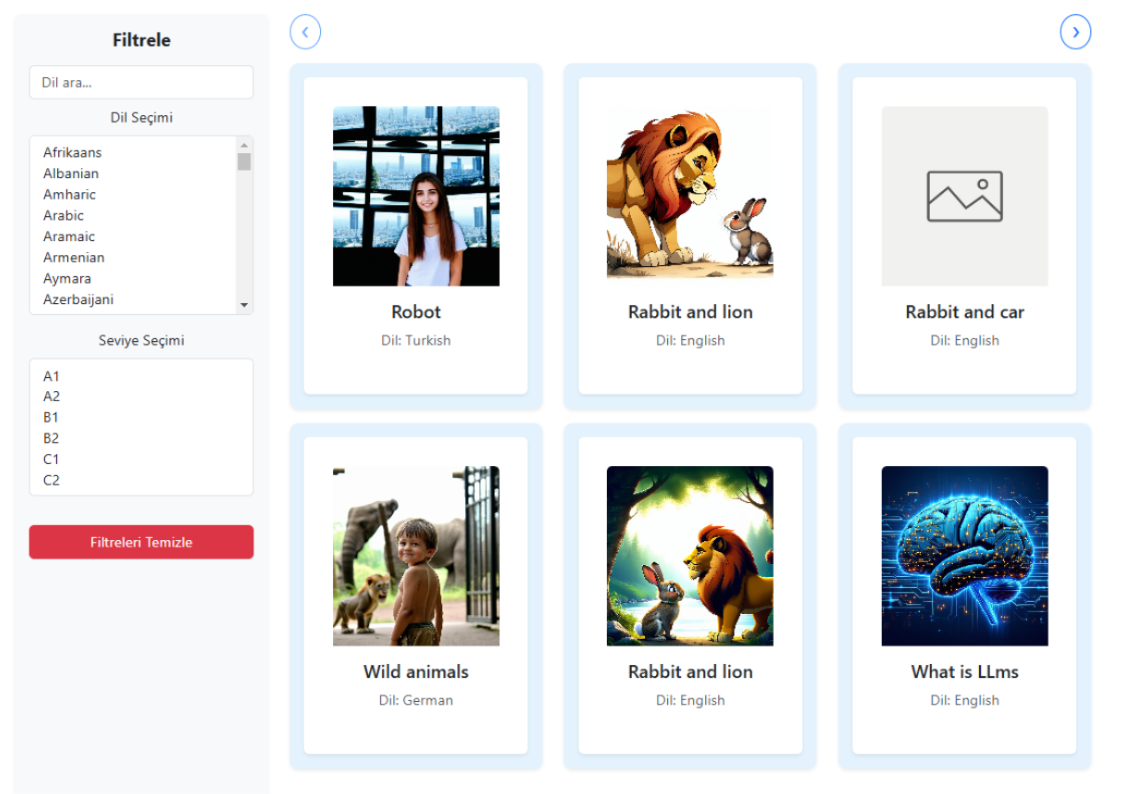This screenshot has width=1142, height=794.
Task: Go to the next page with right arrow
Action: [1075, 32]
